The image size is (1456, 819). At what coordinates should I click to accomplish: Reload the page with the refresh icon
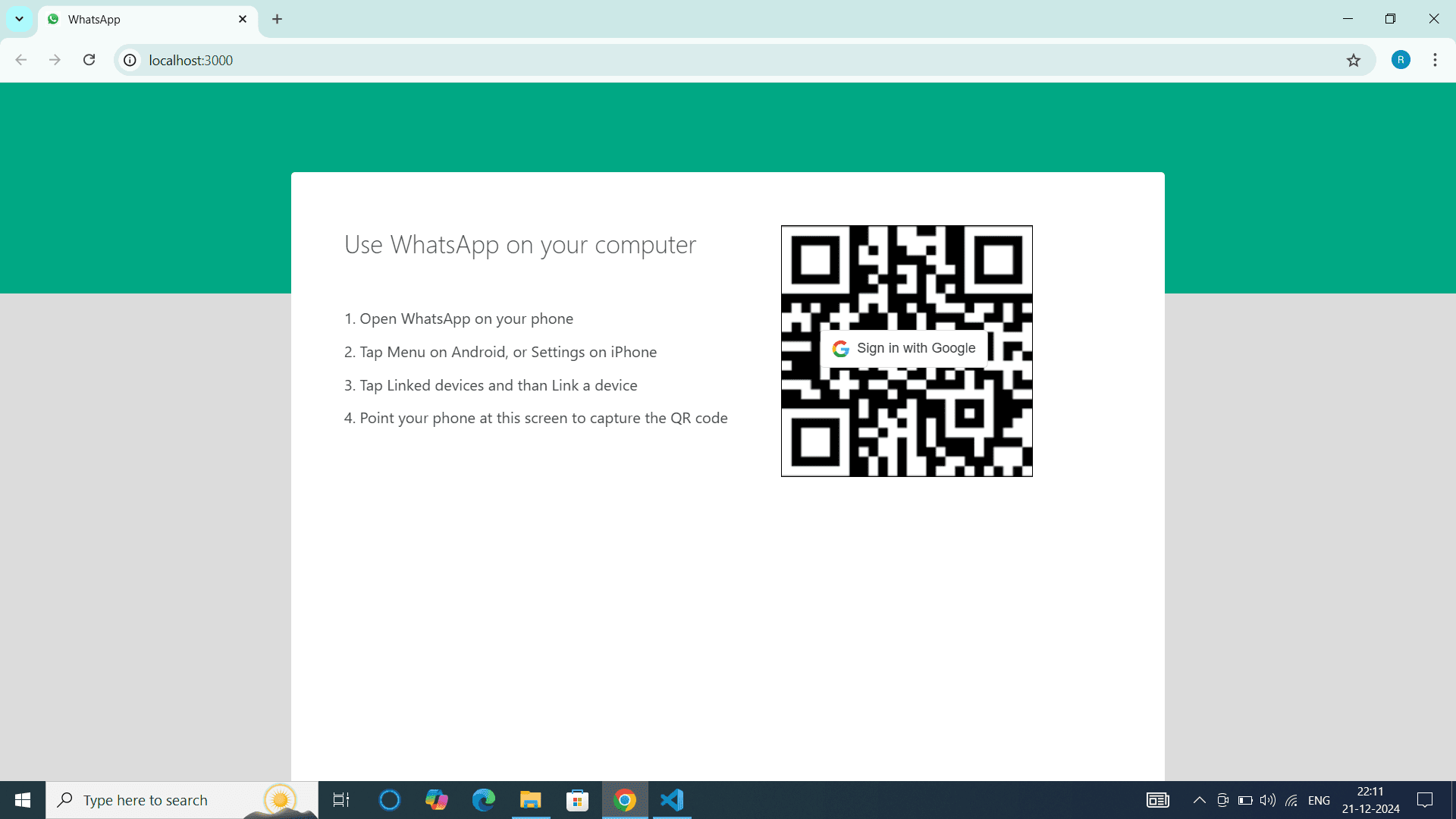(89, 60)
